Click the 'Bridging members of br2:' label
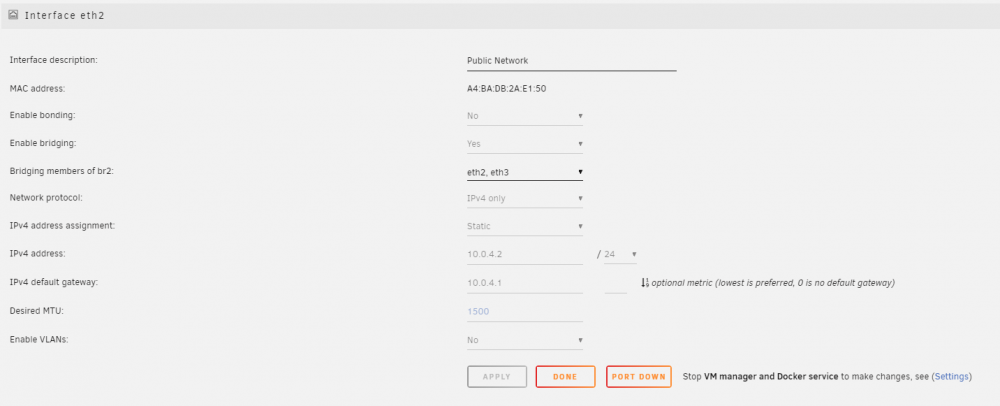This screenshot has height=406, width=1000. tap(60, 171)
